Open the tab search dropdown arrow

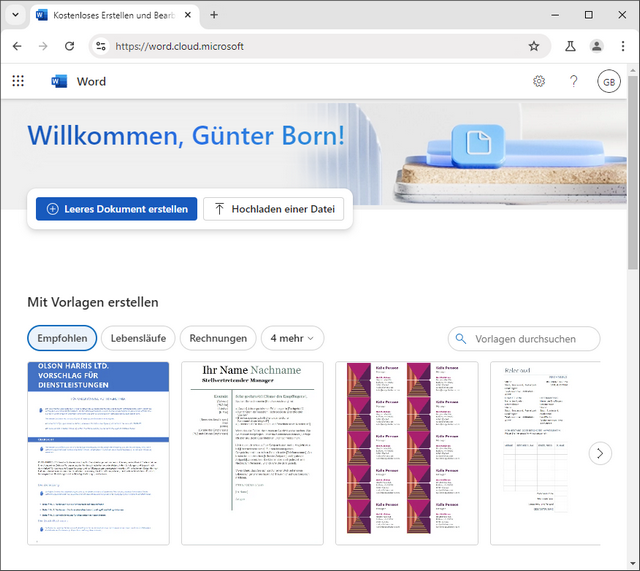[16, 15]
